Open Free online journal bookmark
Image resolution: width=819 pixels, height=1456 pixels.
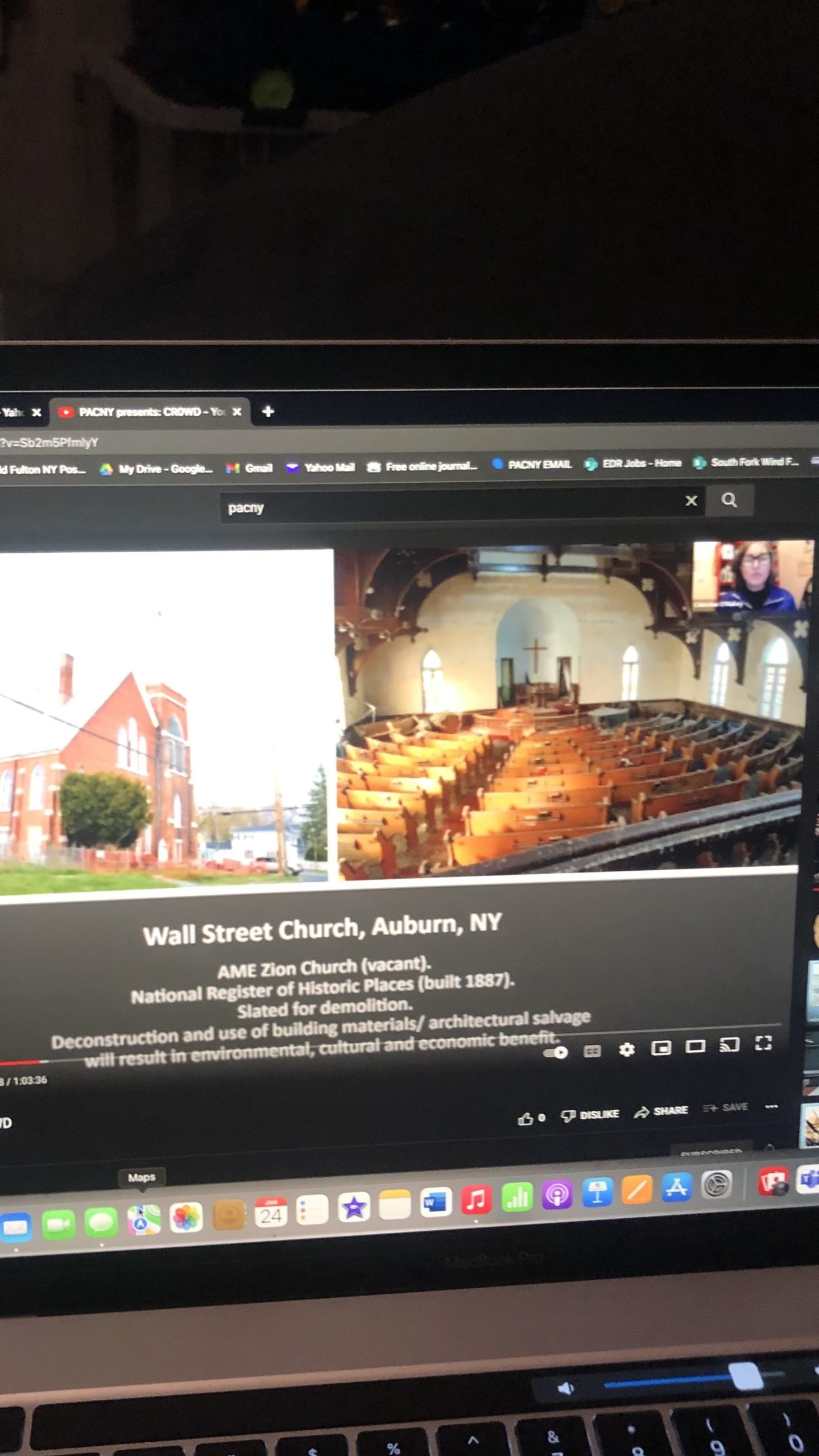[422, 466]
